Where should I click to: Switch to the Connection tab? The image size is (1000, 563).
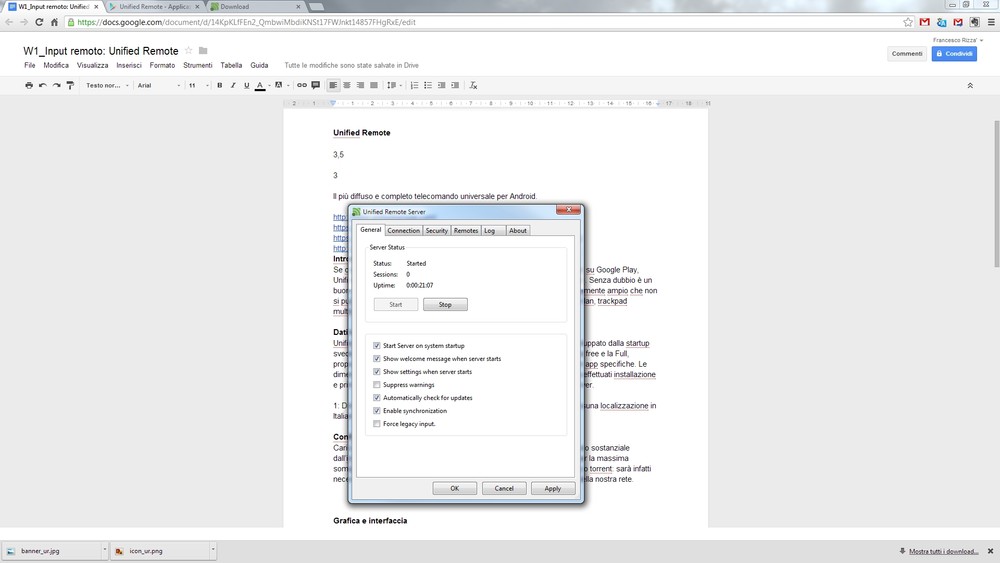pos(404,231)
